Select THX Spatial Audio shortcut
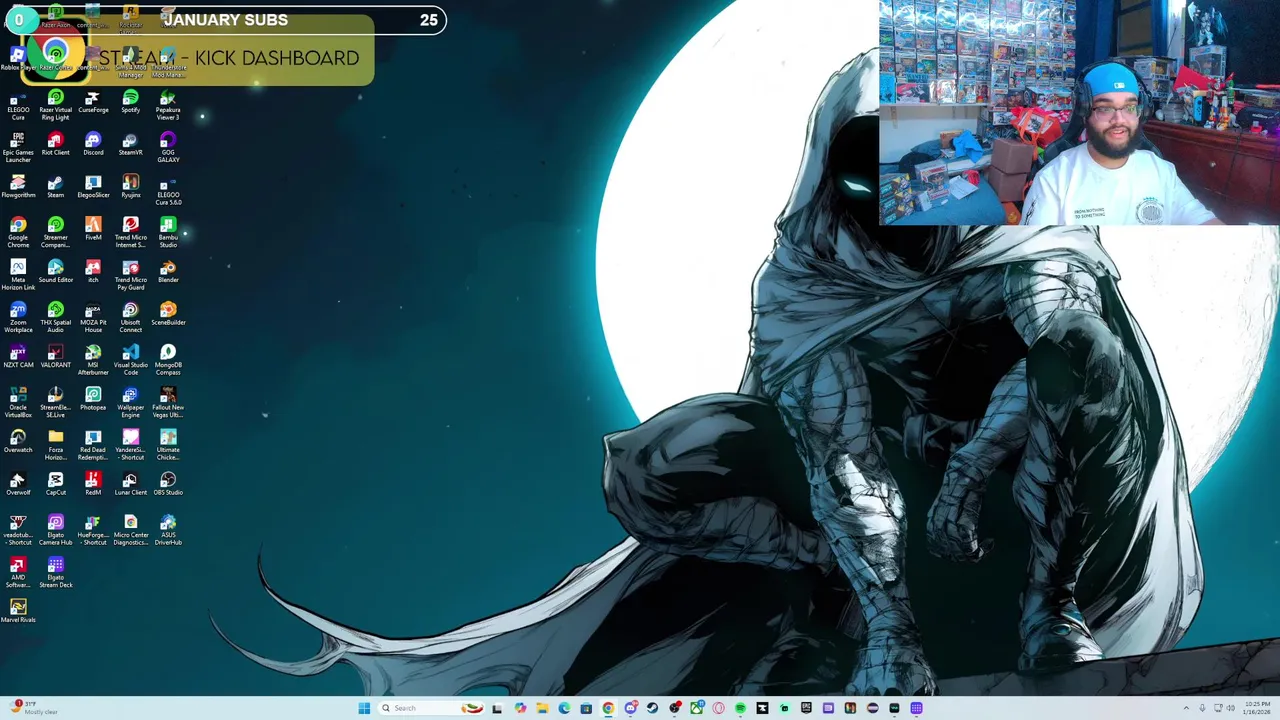 (55, 317)
